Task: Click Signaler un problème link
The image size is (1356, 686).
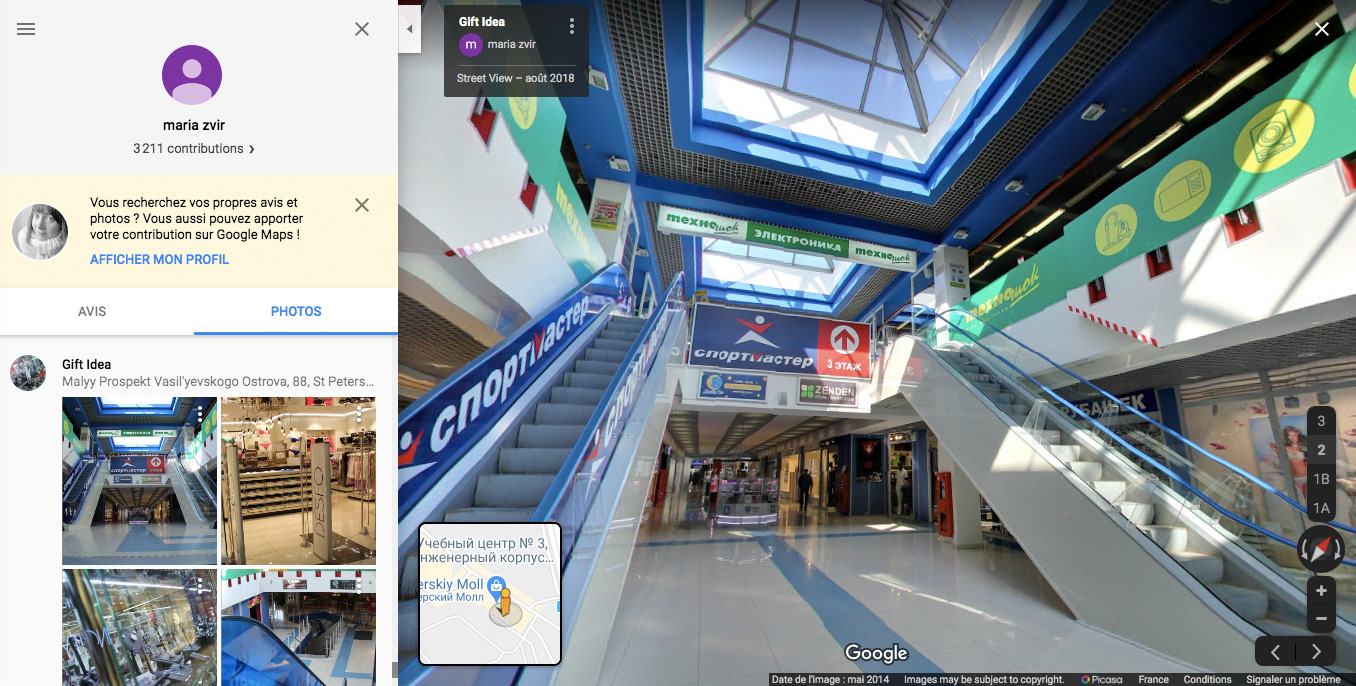Action: (1293, 679)
